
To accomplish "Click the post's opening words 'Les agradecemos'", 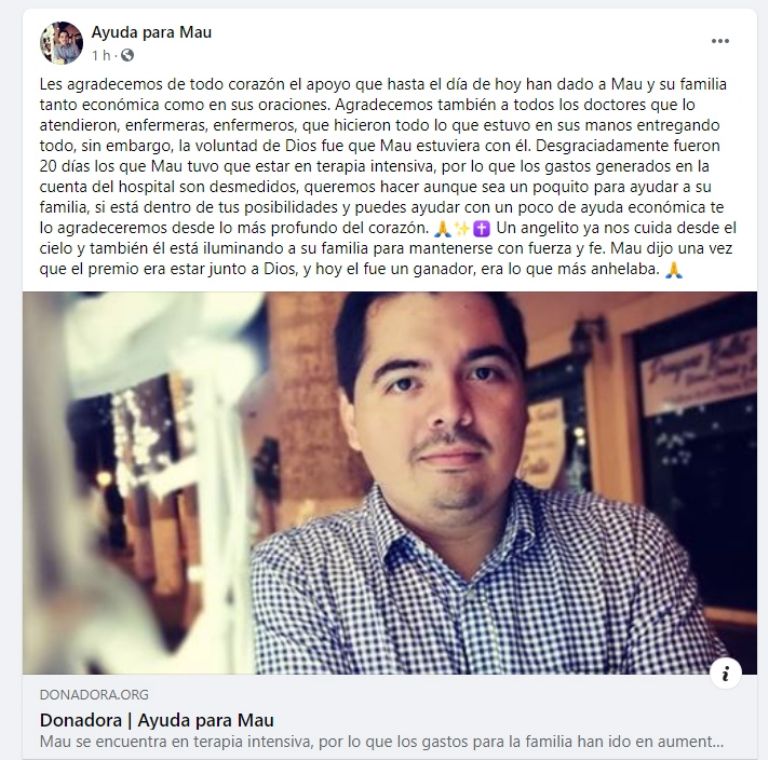I will pyautogui.click(x=101, y=84).
